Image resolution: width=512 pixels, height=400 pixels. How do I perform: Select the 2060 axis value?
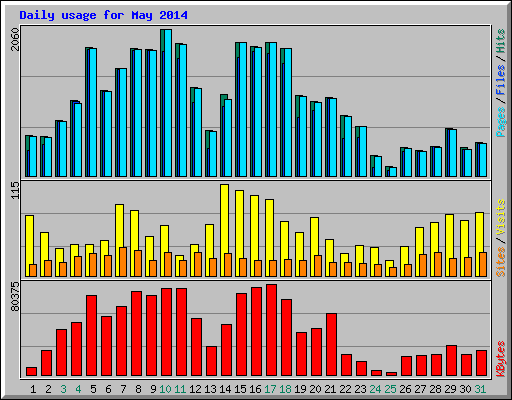(15, 39)
